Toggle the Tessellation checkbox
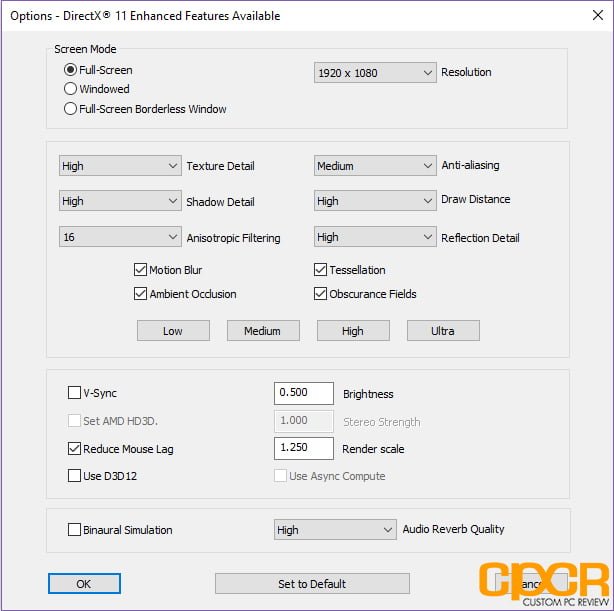This screenshot has height=611, width=614. point(320,270)
